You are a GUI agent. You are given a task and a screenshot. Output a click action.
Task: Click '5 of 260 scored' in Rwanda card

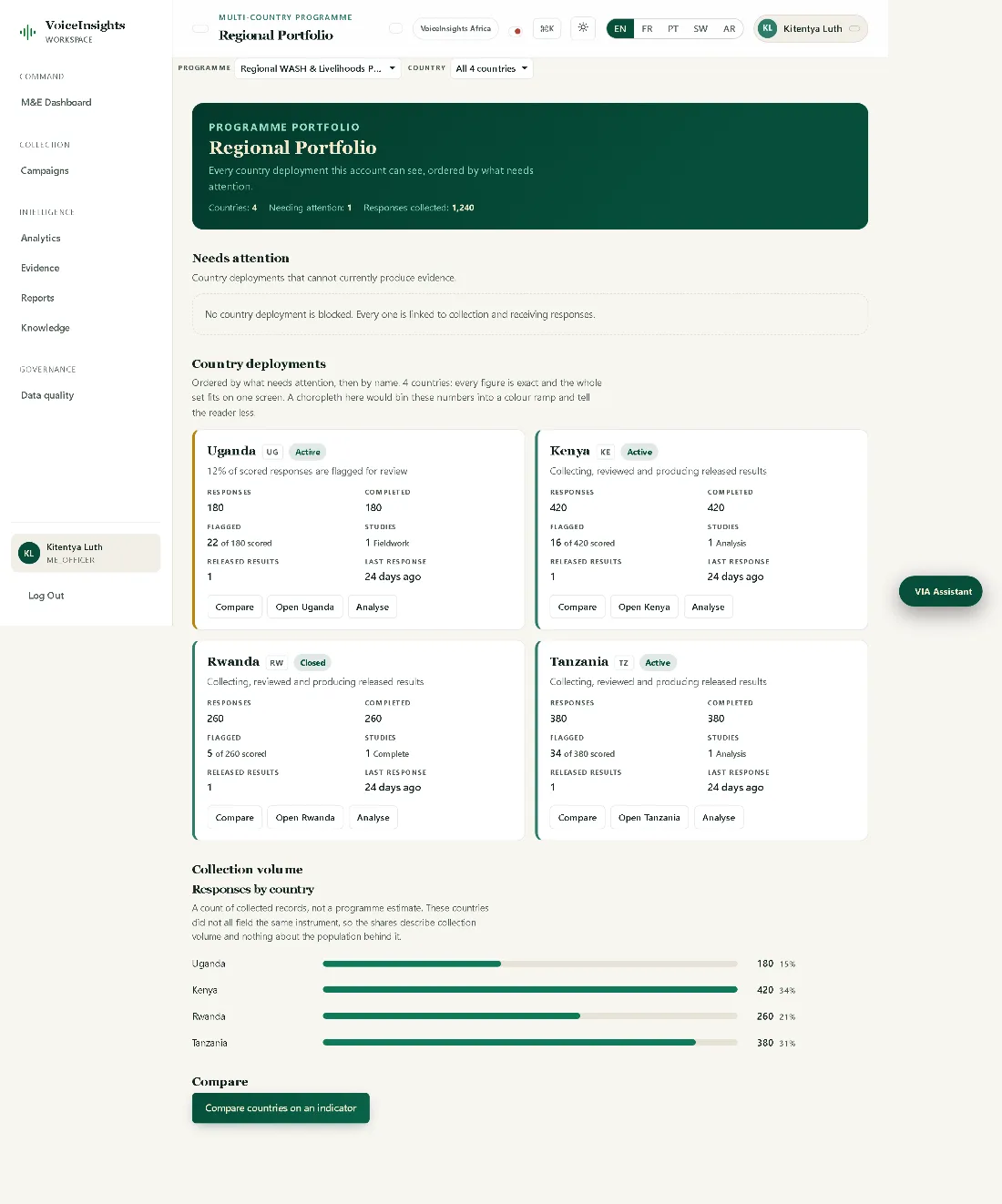coord(237,754)
